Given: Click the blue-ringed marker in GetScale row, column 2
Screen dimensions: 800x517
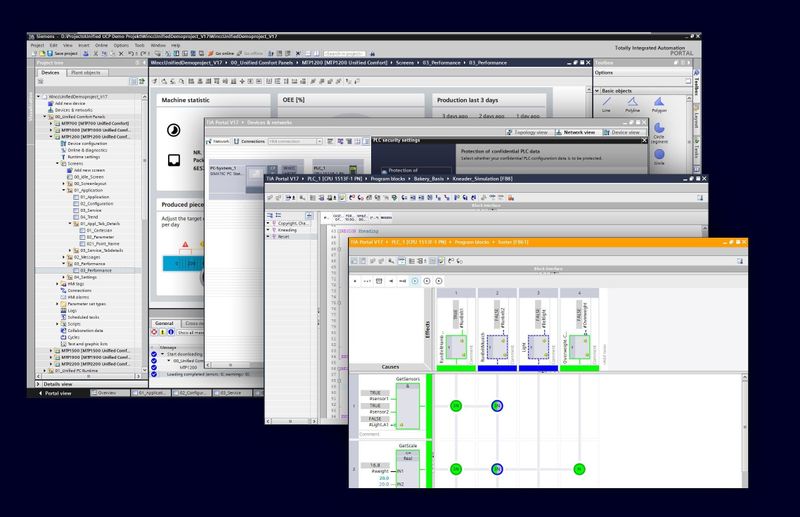Looking at the screenshot, I should coord(497,469).
